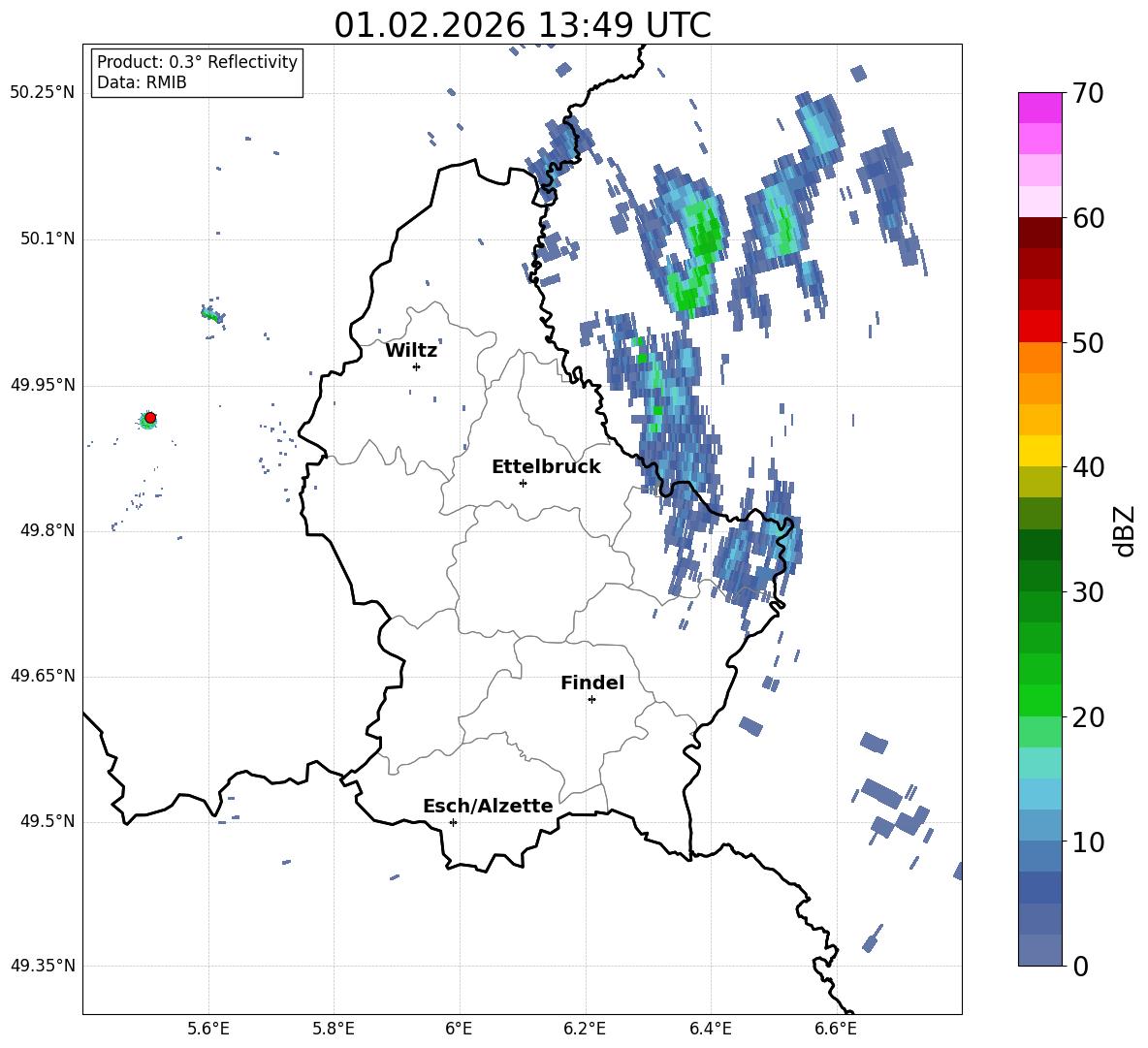Click the cross marker under Ettelbruck

pyautogui.click(x=523, y=483)
